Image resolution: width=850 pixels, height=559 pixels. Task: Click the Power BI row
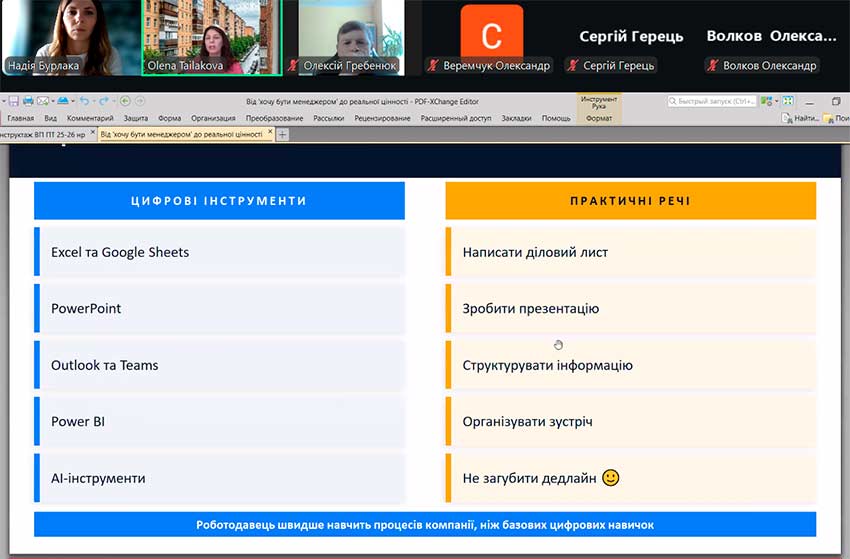219,421
